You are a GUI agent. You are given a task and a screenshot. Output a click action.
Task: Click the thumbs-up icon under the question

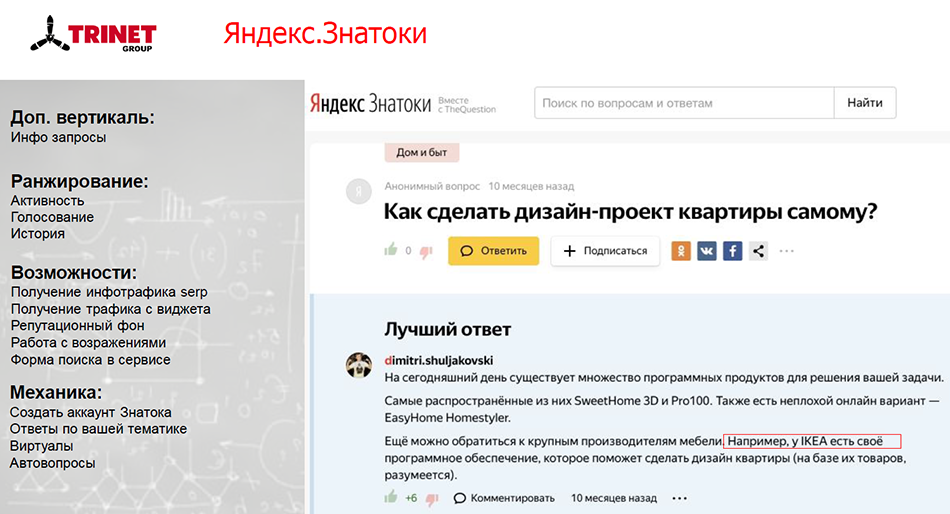pos(391,250)
